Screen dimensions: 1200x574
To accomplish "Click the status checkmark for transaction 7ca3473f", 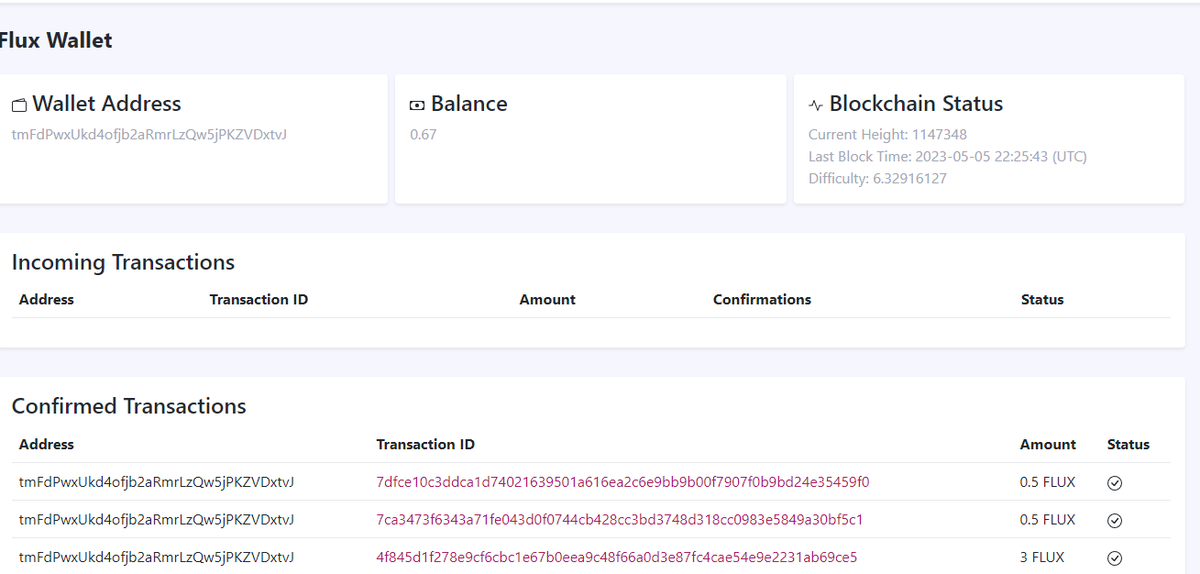I will coord(1115,520).
